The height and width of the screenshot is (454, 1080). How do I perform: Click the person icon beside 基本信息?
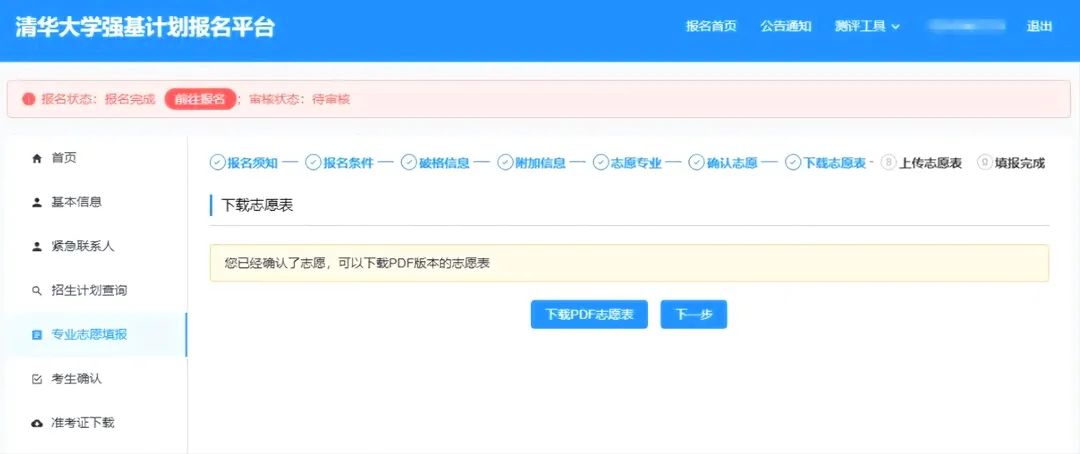[x=37, y=203]
